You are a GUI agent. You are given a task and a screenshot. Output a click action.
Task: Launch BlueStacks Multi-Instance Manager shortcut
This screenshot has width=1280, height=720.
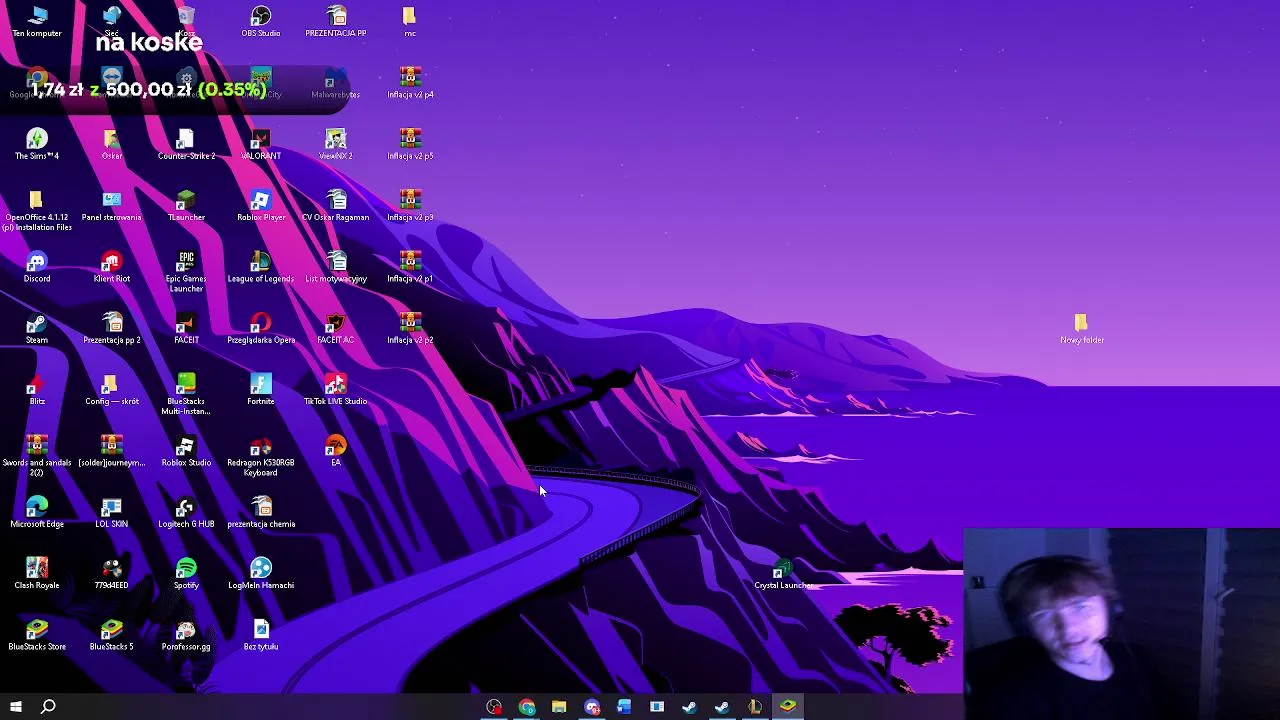click(x=186, y=394)
